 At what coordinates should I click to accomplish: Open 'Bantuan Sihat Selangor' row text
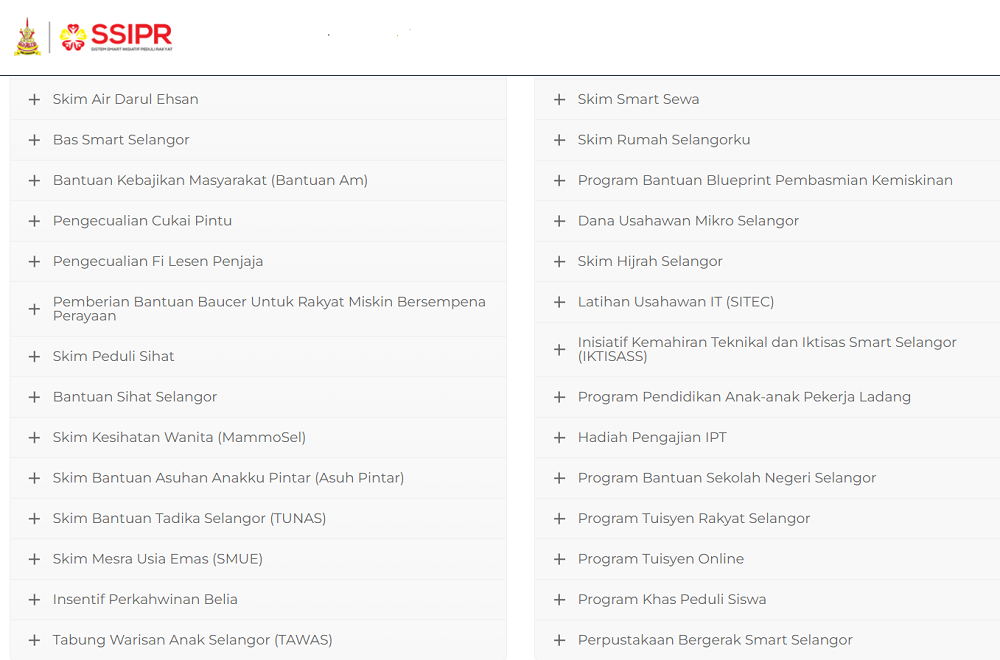coord(135,397)
